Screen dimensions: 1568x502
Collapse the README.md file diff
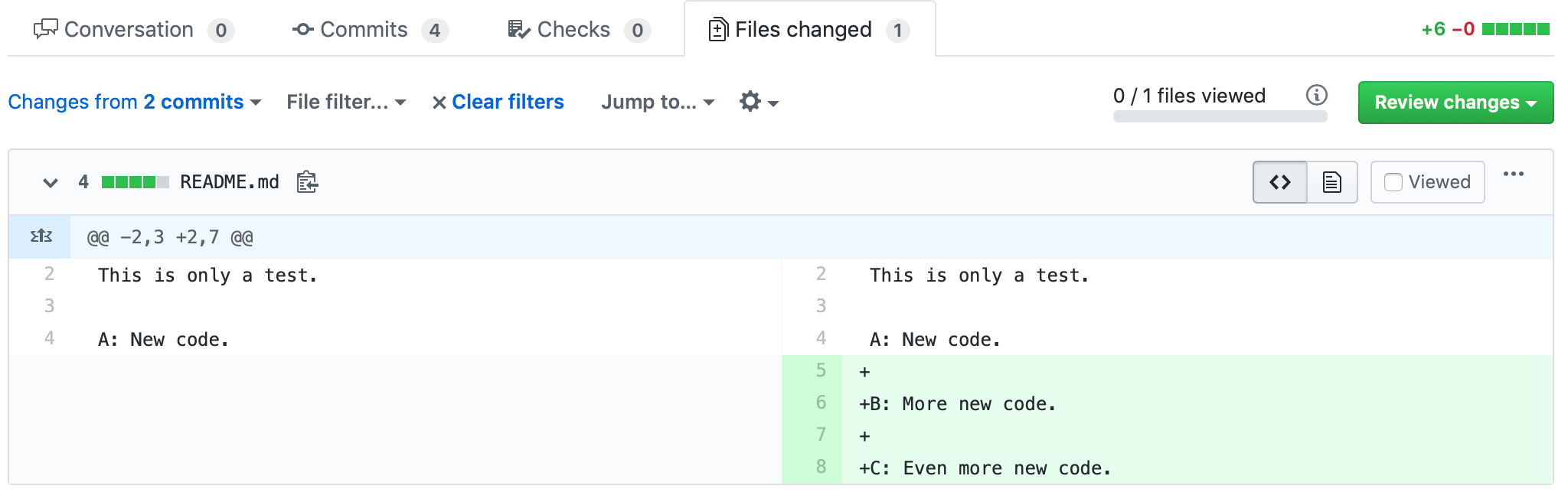pos(51,182)
